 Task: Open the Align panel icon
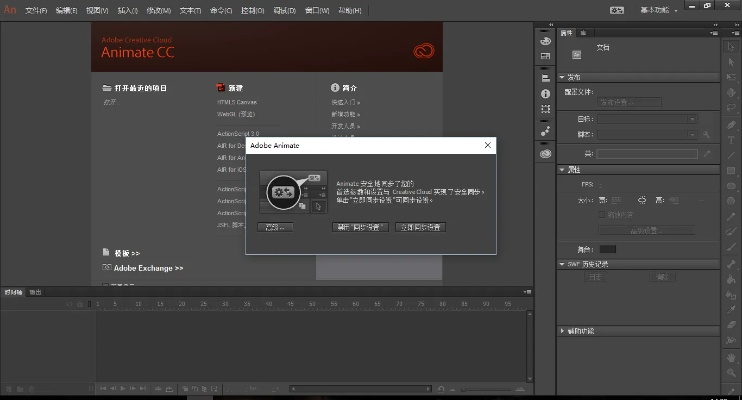(545, 78)
